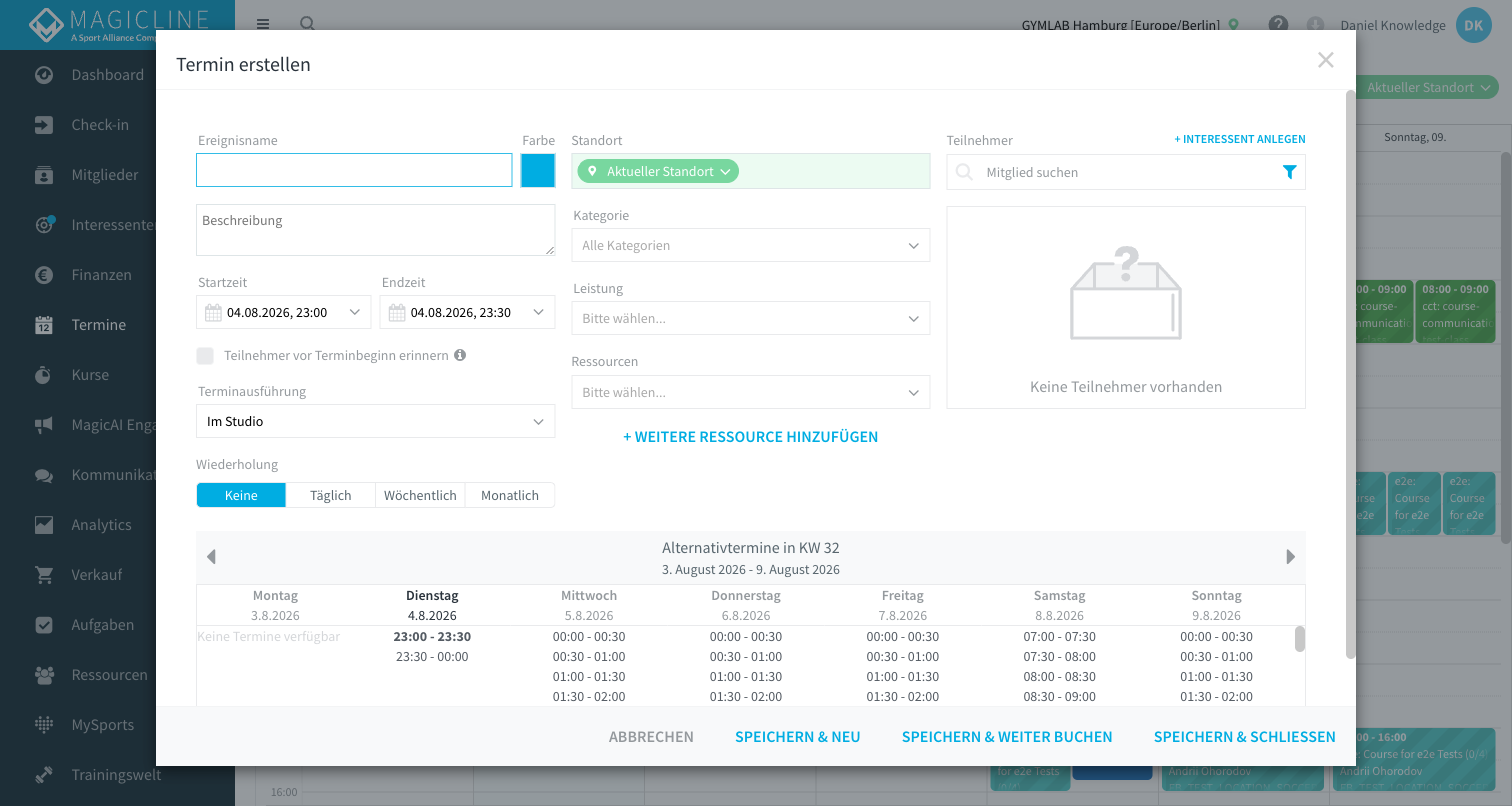Viewport: 1512px width, 806px height.
Task: Click + INTERESSENT ANLEGEN link
Action: tap(1240, 139)
